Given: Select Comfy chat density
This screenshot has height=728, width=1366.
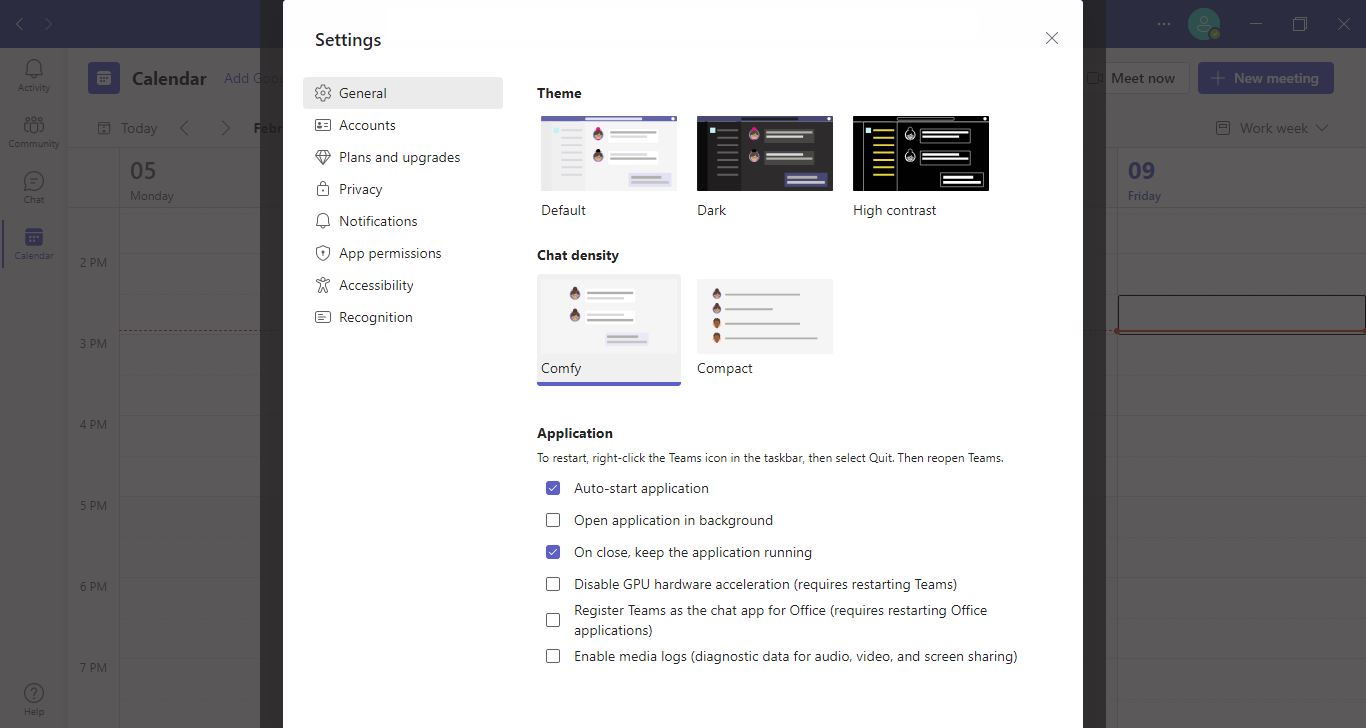Looking at the screenshot, I should pos(609,329).
